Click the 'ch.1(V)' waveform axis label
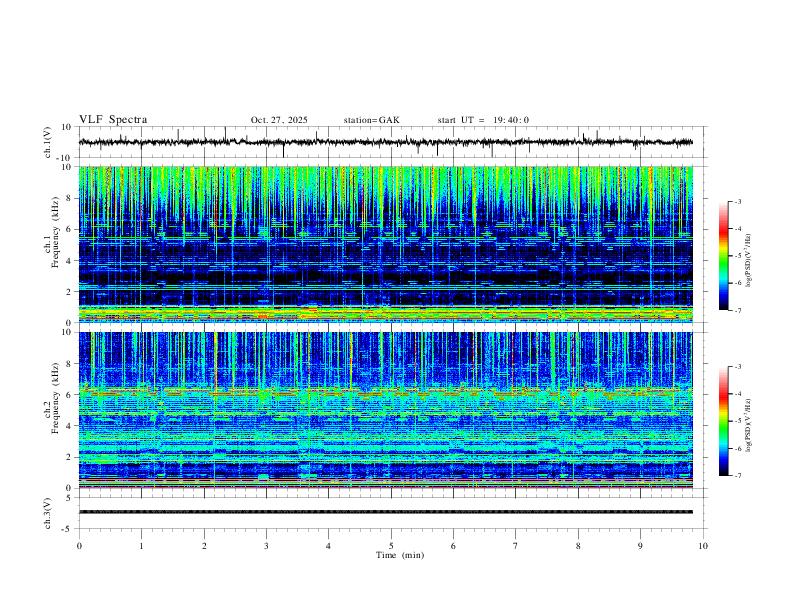This screenshot has height=612, width=792. click(47, 142)
